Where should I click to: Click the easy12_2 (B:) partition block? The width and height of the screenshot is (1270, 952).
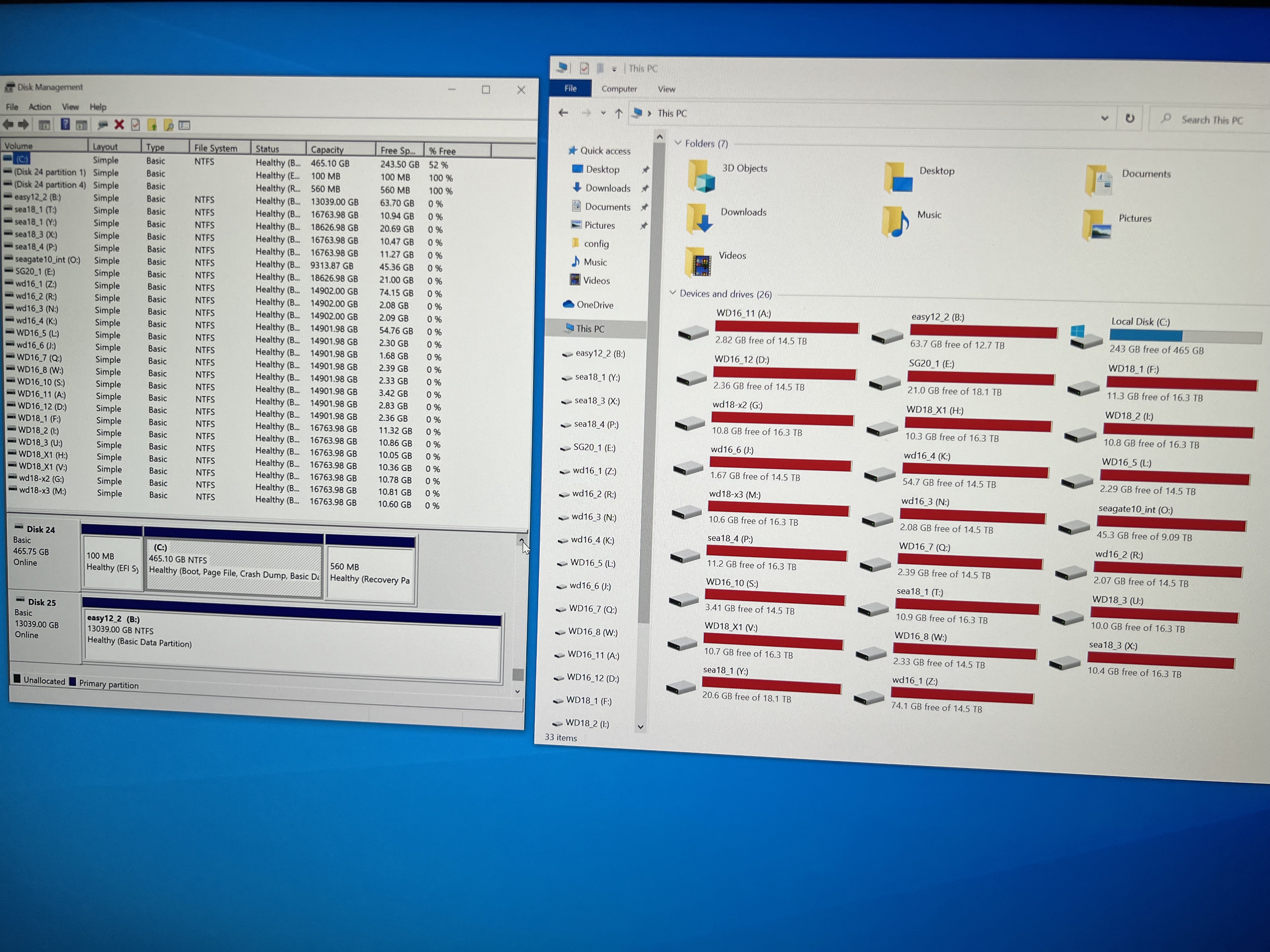coord(293,643)
